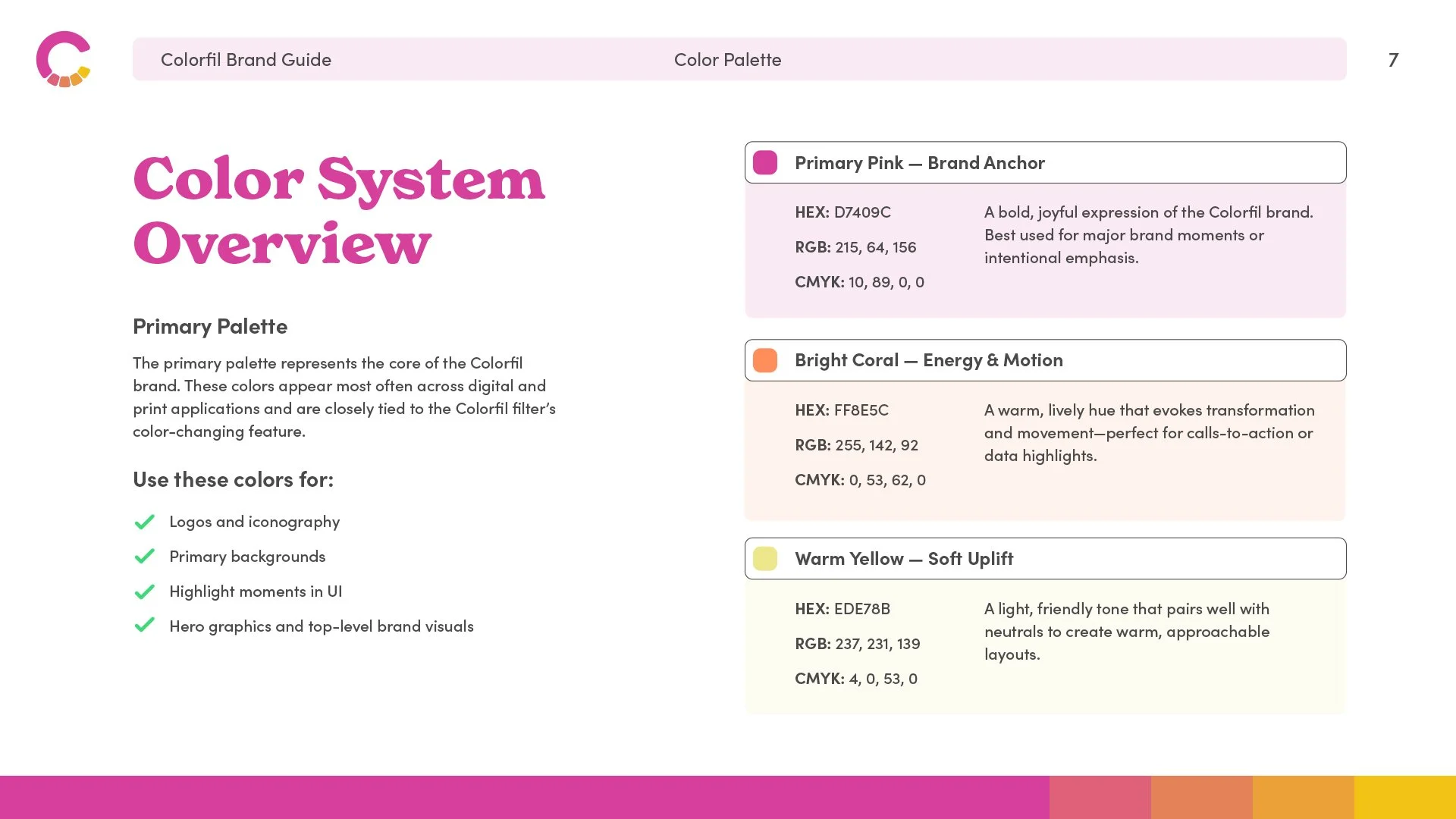Open the Colorfil Brand Guide header item
Viewport: 1456px width, 819px height.
[x=246, y=59]
